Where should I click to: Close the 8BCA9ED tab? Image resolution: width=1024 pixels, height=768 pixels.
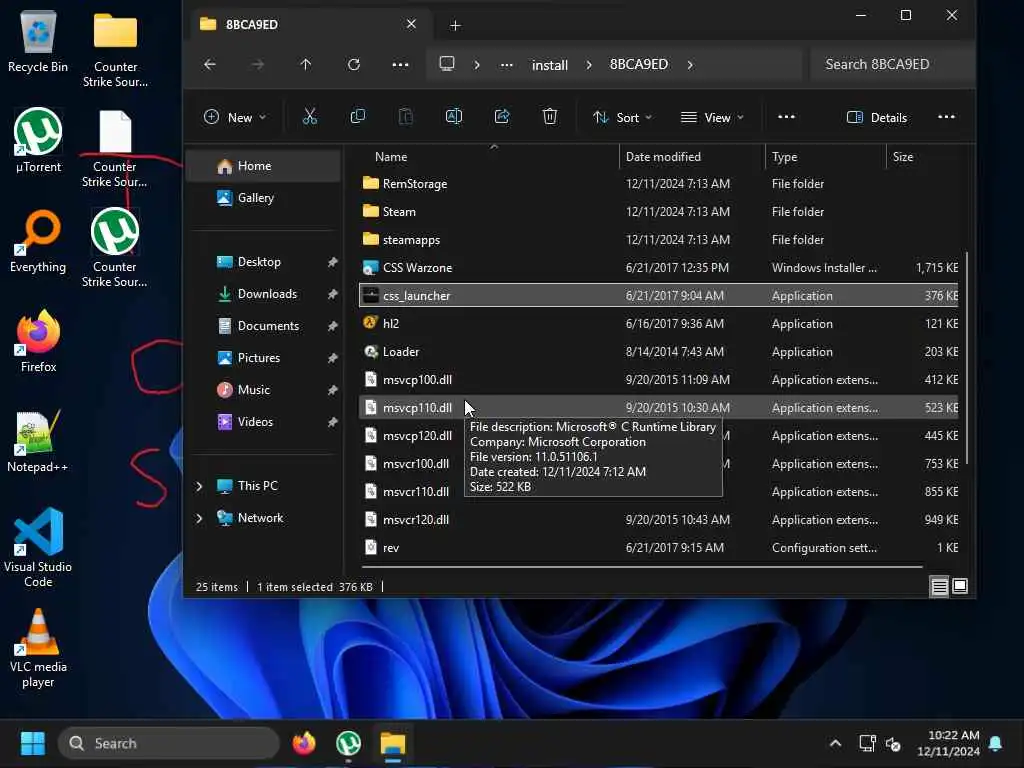[411, 24]
